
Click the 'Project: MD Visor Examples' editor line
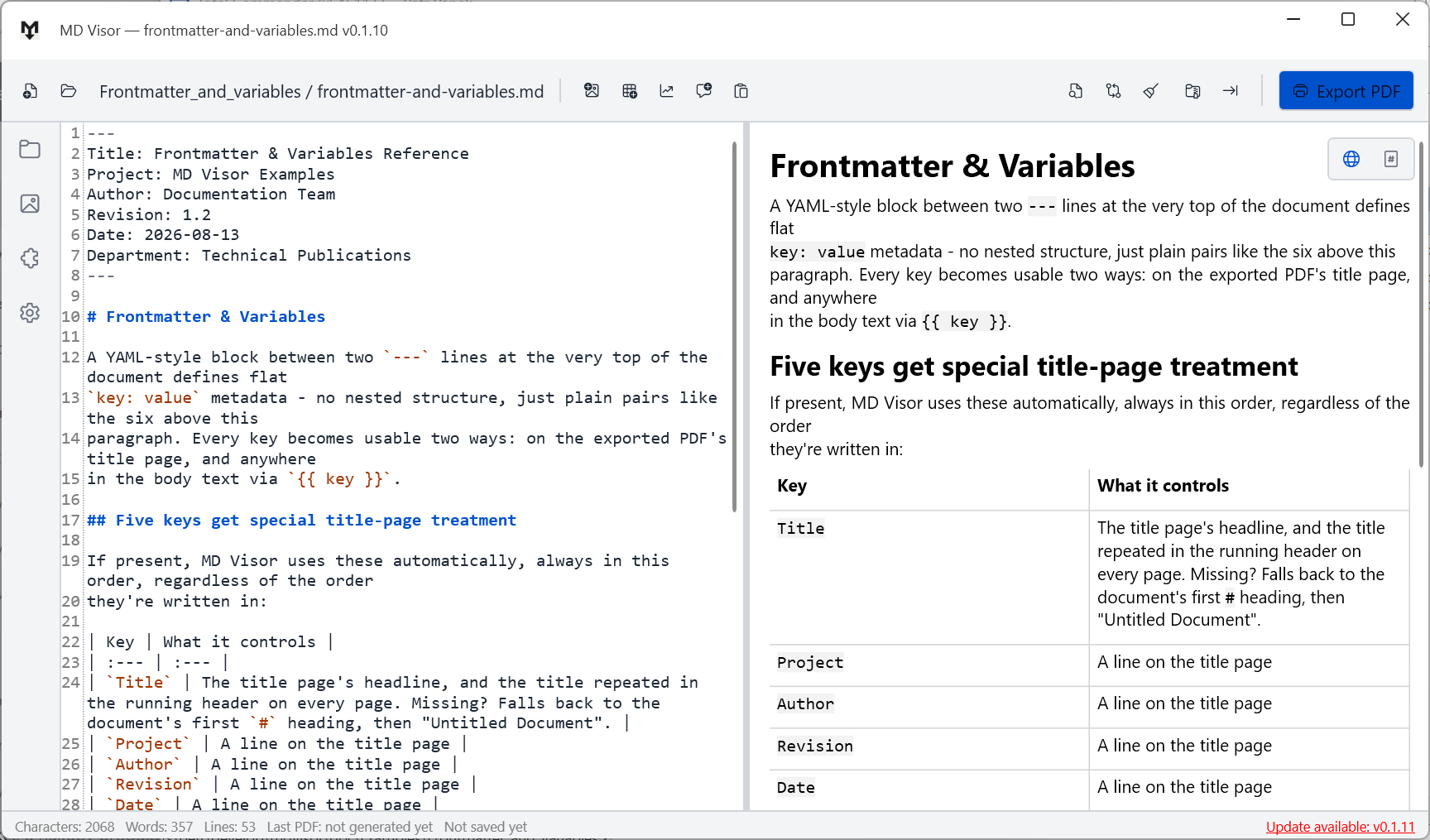click(x=211, y=175)
